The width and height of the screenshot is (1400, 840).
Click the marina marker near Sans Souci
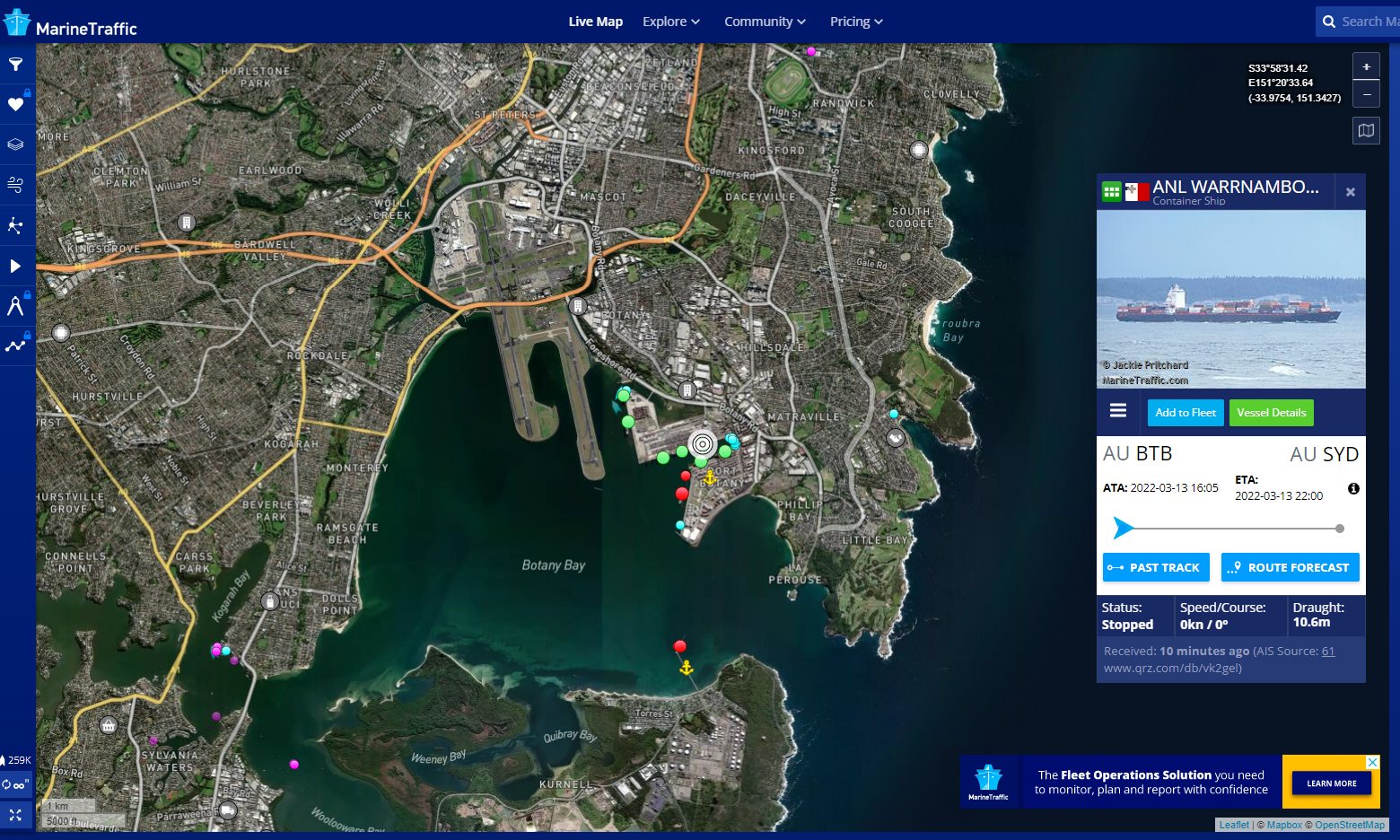(269, 602)
